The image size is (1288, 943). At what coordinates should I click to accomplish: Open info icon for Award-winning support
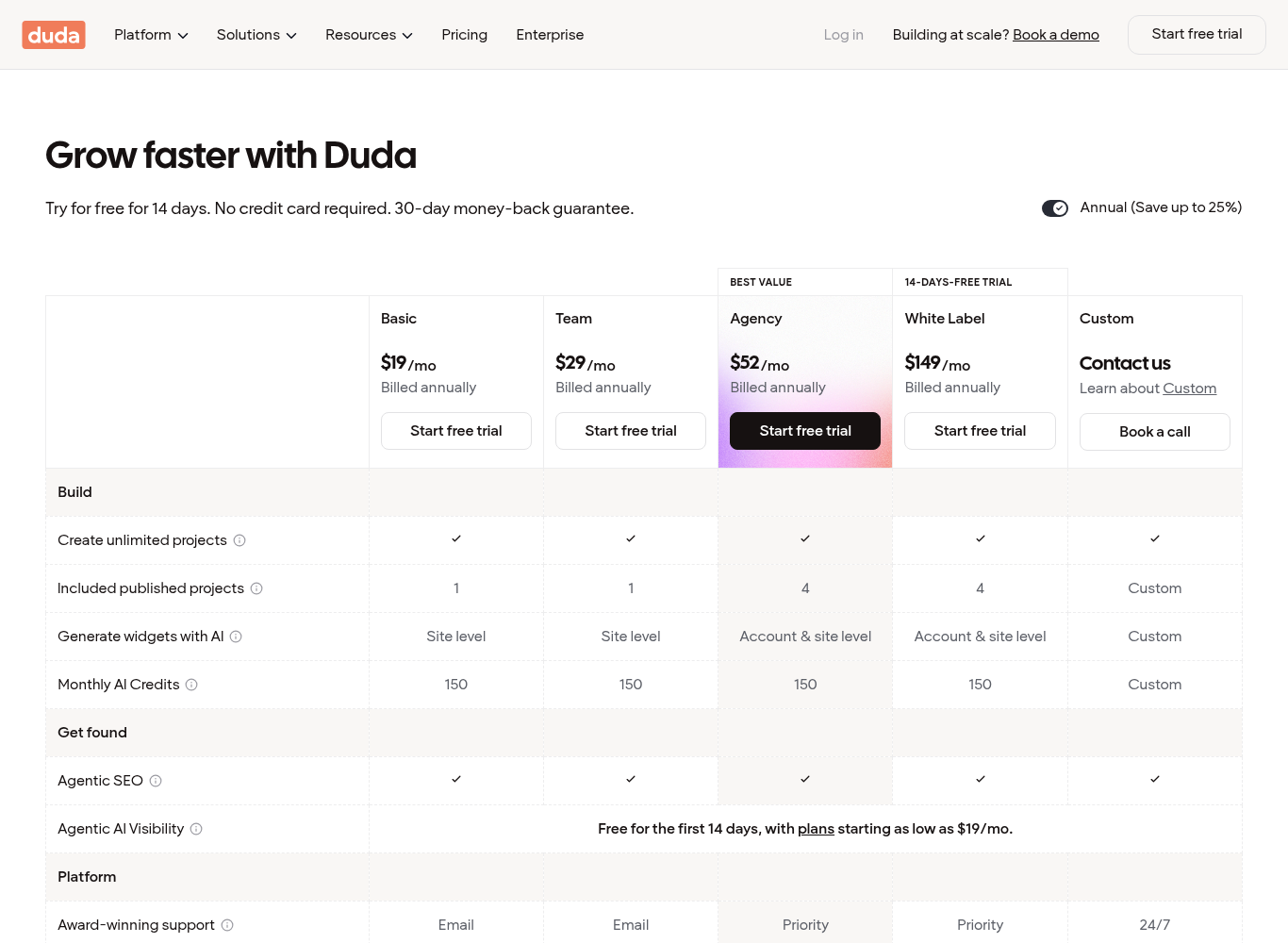pos(227,925)
